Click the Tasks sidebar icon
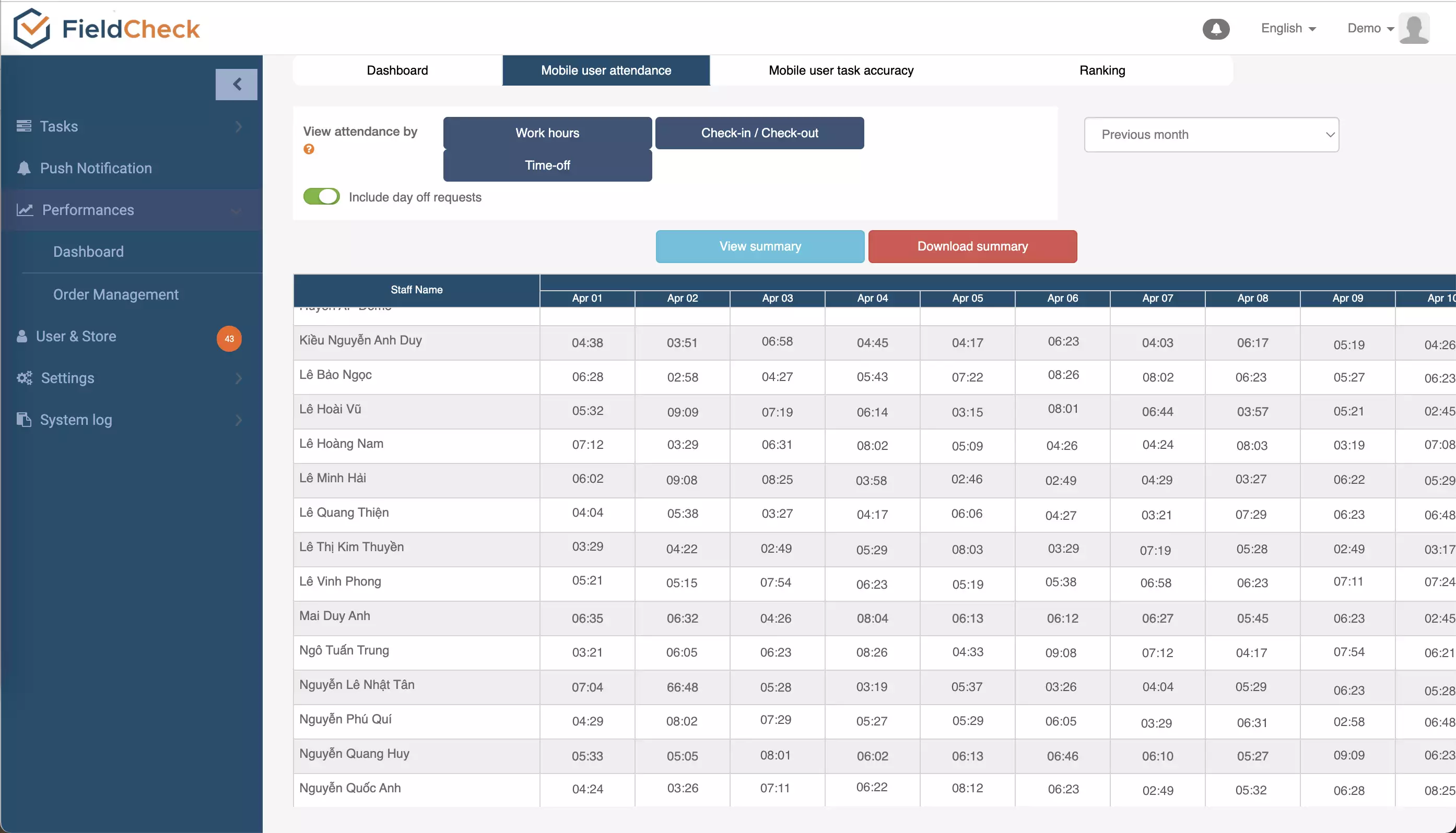The width and height of the screenshot is (1456, 833). (23, 126)
